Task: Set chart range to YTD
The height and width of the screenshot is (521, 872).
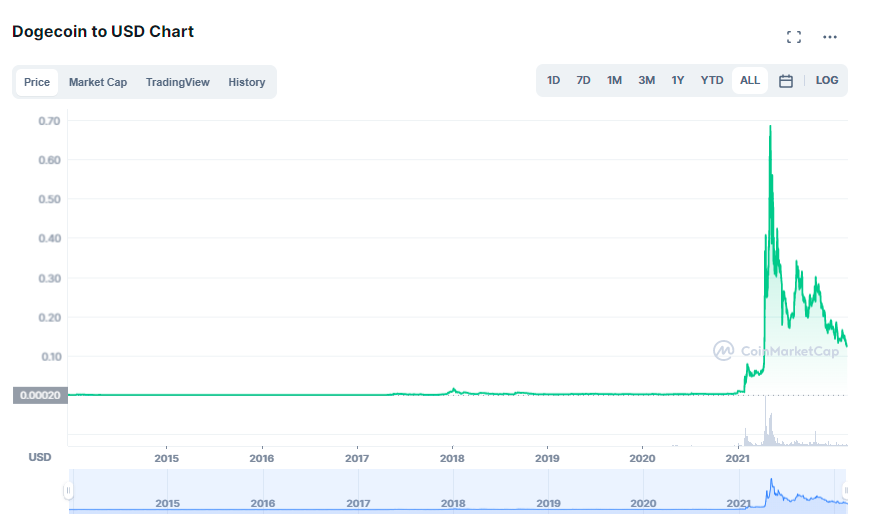Action: pos(712,81)
